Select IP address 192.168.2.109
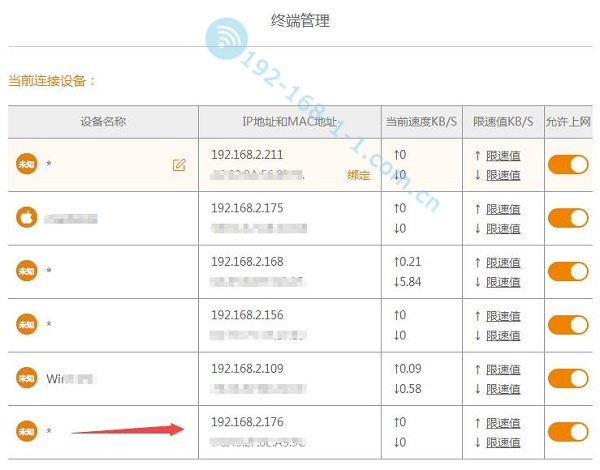This screenshot has height=470, width=600. pyautogui.click(x=247, y=369)
